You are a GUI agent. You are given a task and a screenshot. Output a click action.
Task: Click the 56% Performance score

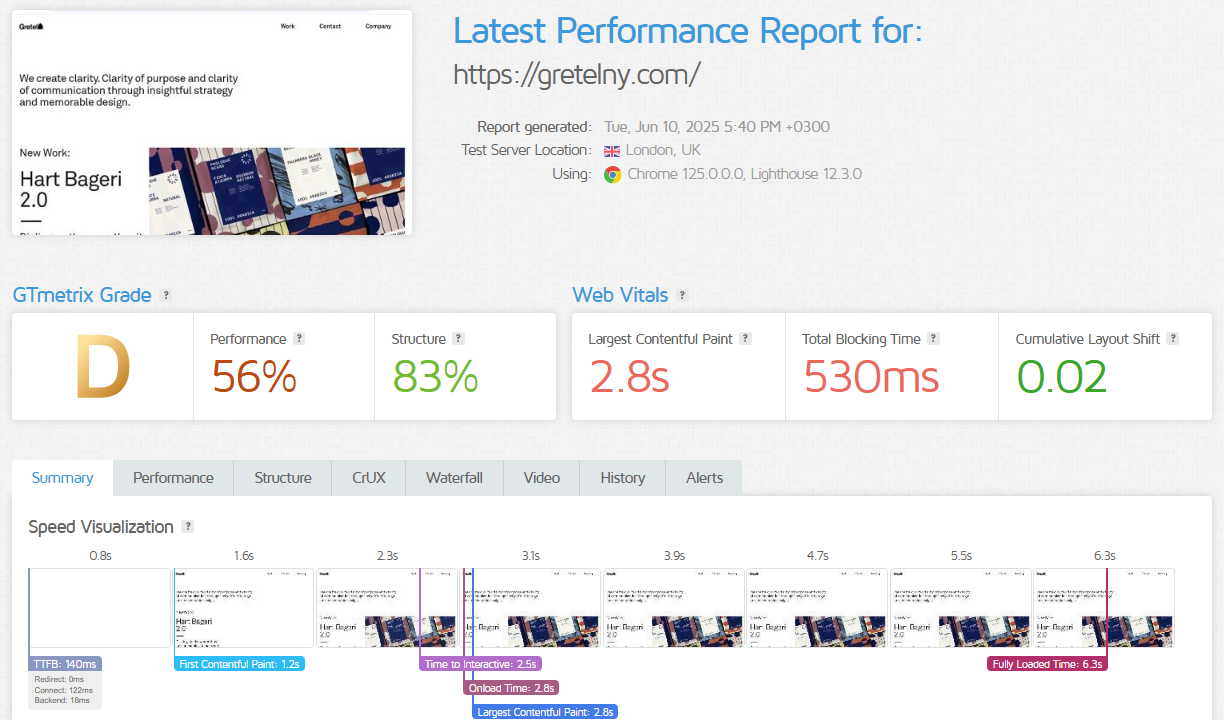click(x=254, y=377)
